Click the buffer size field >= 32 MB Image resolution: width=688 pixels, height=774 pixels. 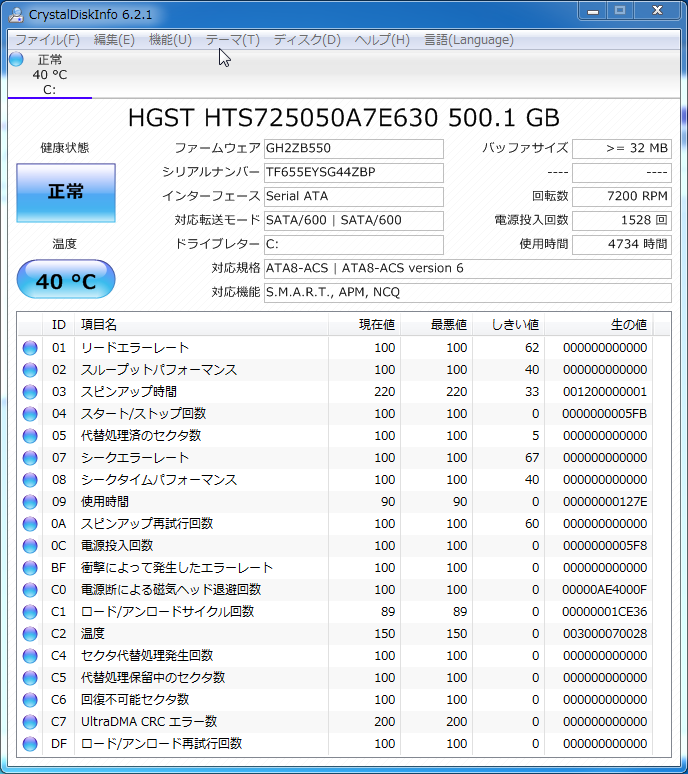622,149
